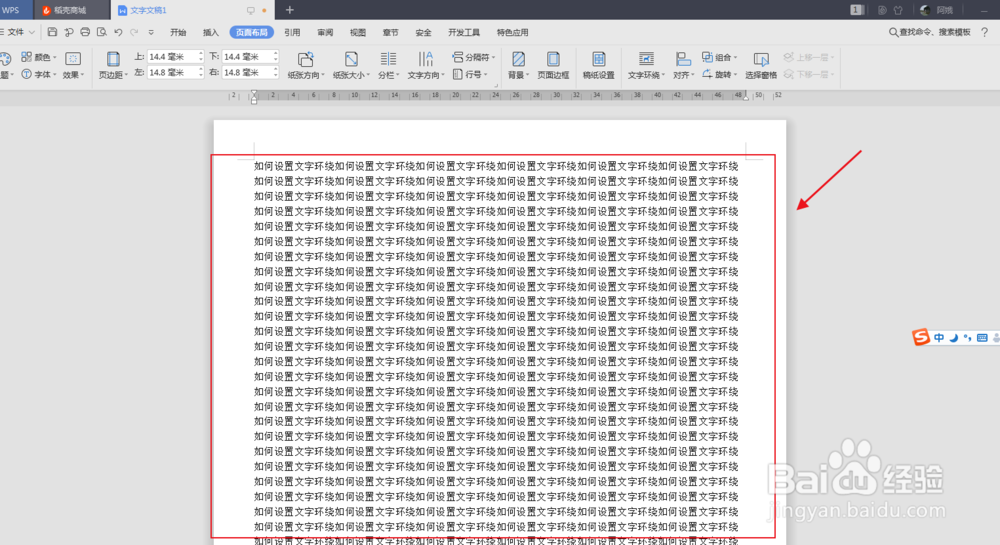
Task: Open the 文件 file menu dropdown
Action: pos(18,32)
